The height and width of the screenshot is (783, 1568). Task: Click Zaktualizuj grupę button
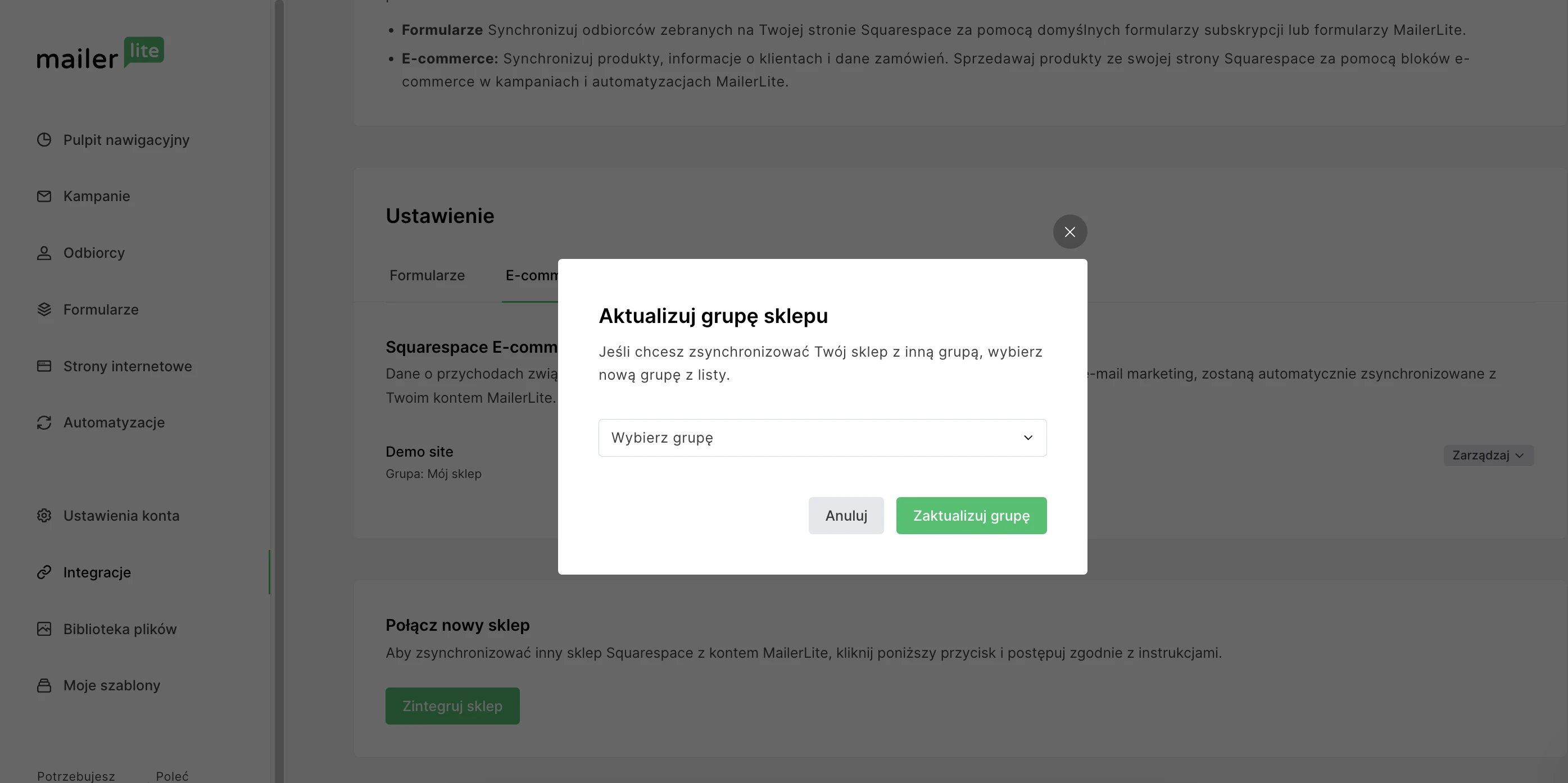pyautogui.click(x=971, y=516)
